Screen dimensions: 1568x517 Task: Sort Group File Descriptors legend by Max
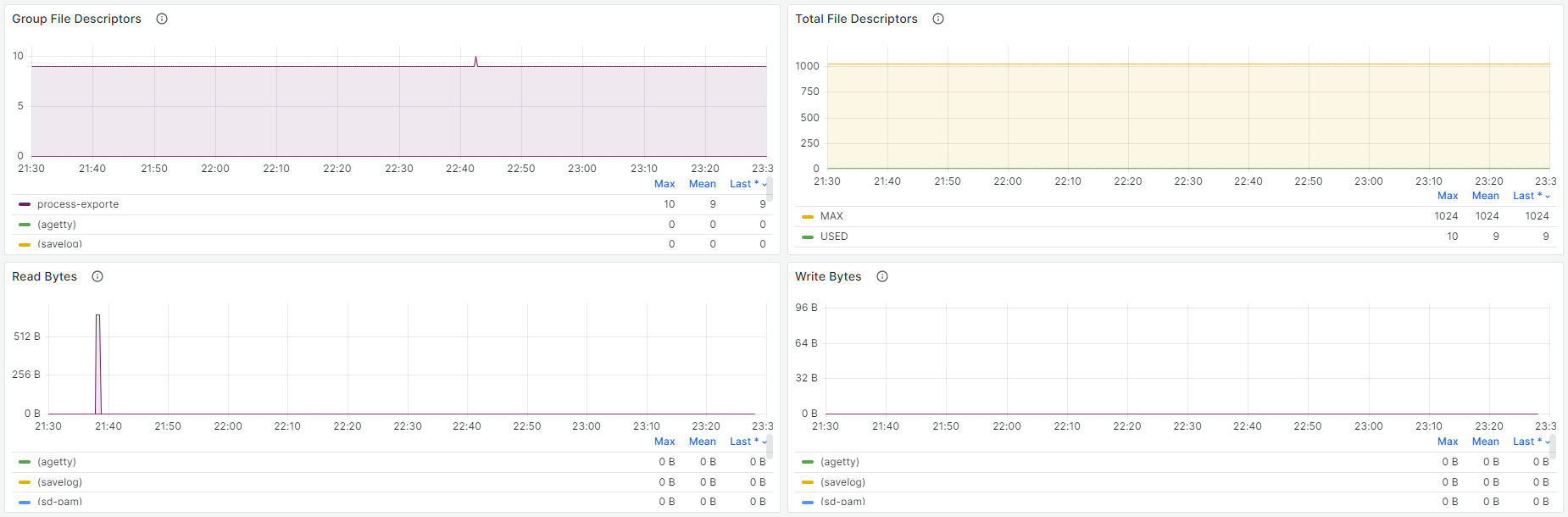point(664,184)
